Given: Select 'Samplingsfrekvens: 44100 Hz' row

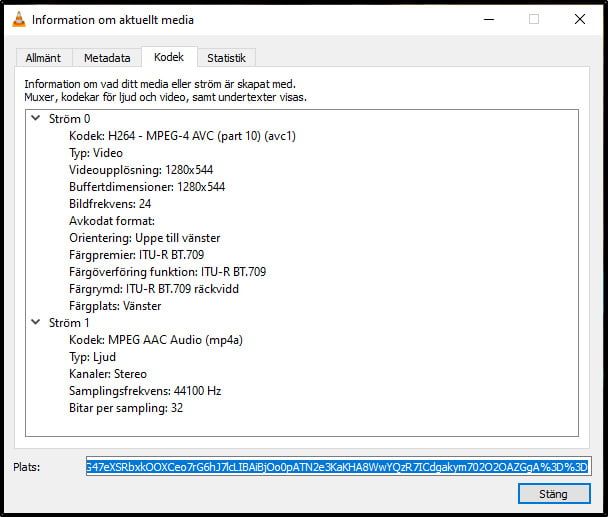Looking at the screenshot, I should [145, 391].
